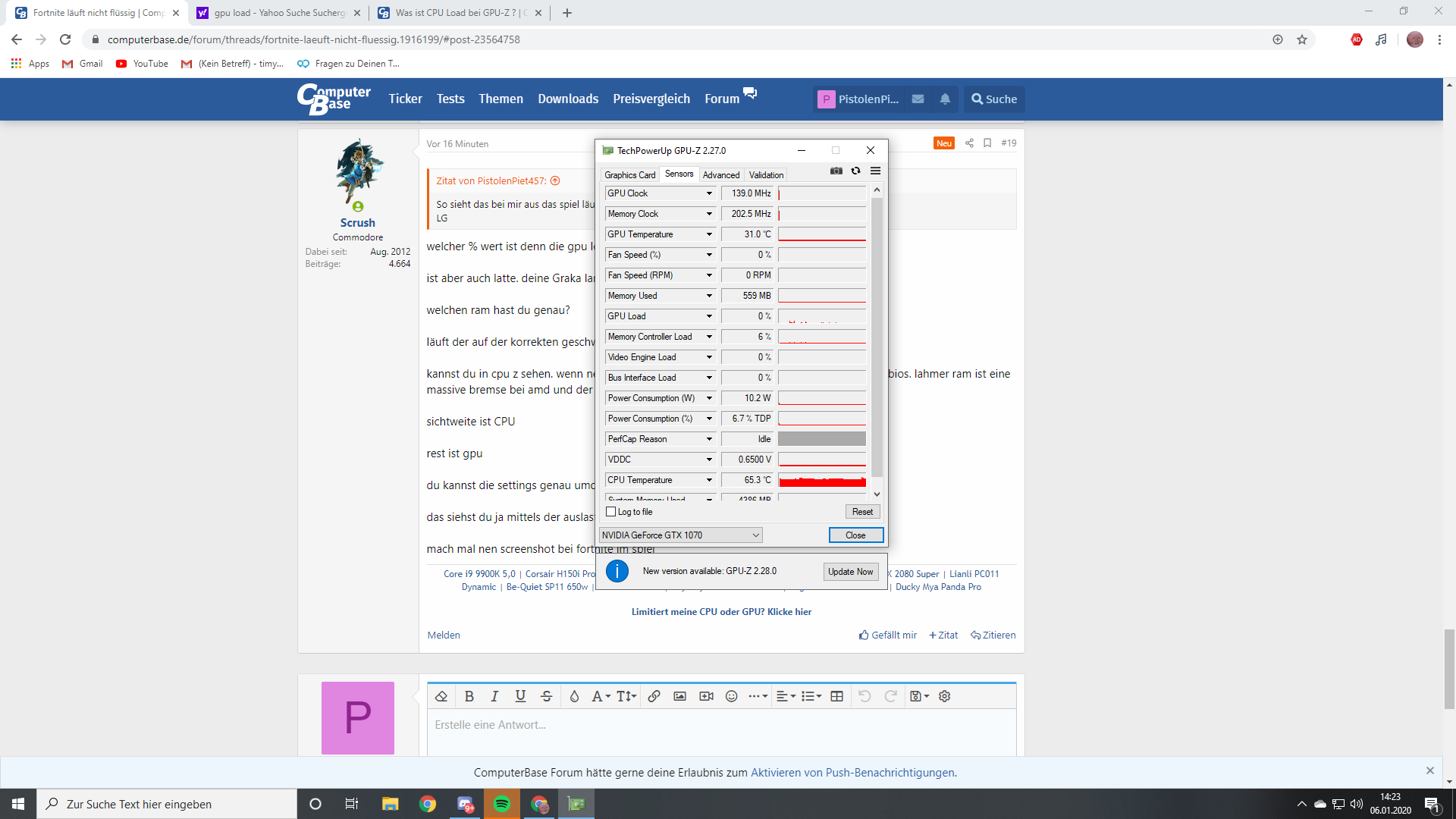Toggle underline formatting in the editor
The width and height of the screenshot is (1456, 819).
520,696
